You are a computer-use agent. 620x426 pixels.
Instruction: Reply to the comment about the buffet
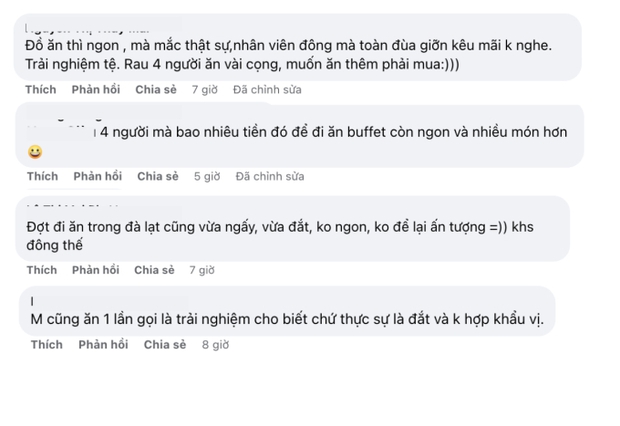point(98,177)
